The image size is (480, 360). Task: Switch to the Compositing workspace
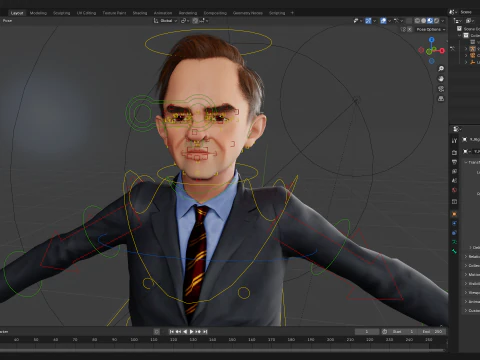215,13
